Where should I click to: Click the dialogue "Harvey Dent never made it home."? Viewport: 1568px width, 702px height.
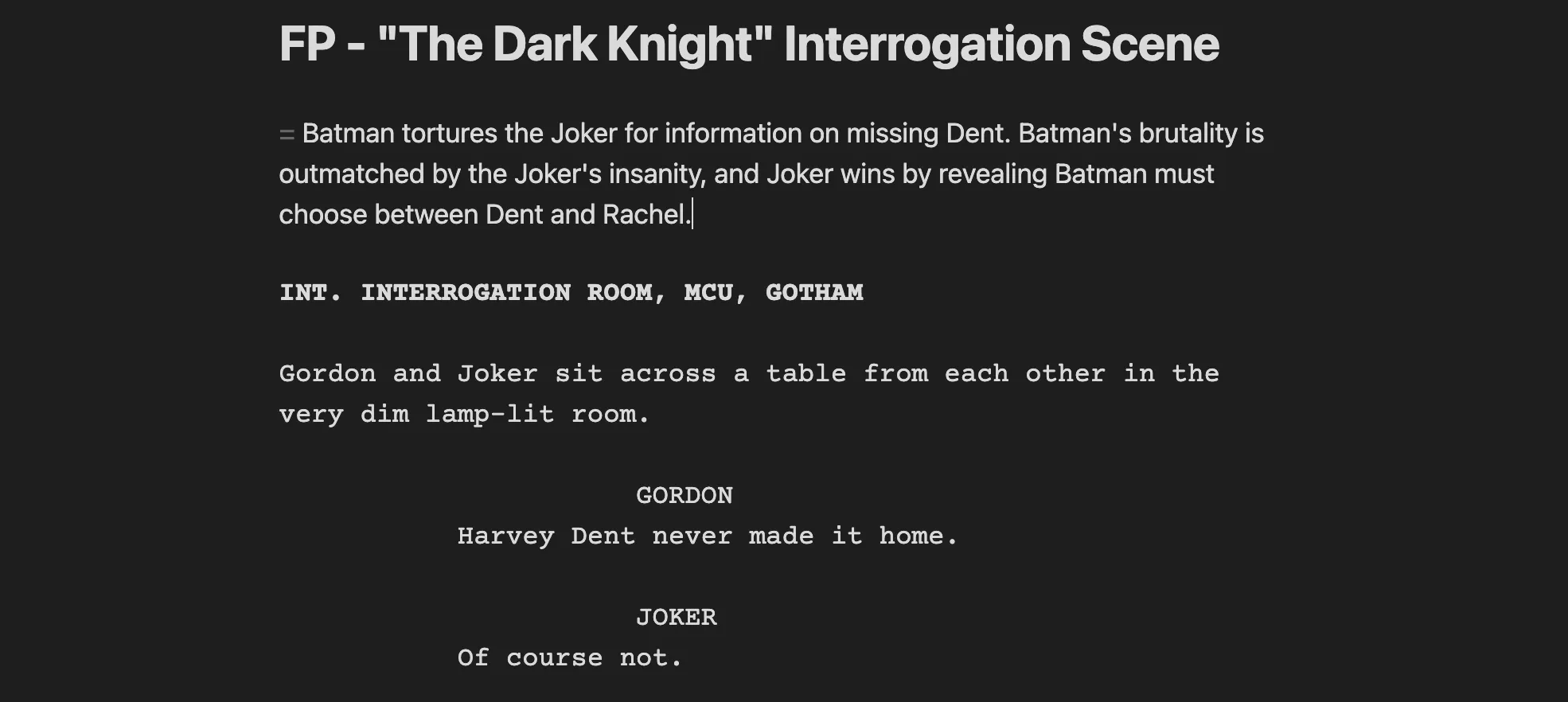pyautogui.click(x=708, y=536)
